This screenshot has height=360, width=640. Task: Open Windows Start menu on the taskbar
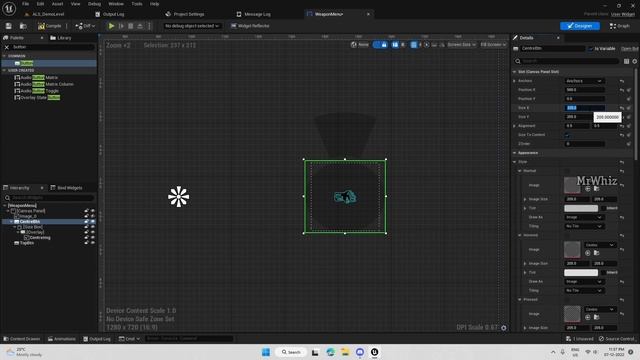pyautogui.click(x=266, y=352)
